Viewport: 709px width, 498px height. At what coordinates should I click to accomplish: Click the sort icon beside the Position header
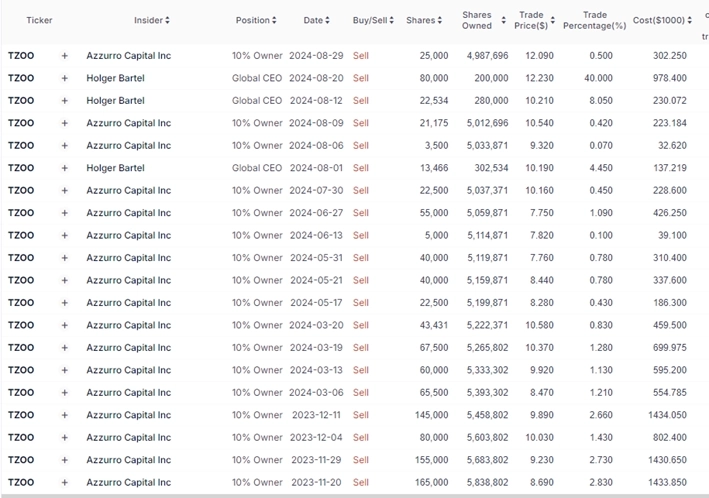point(276,20)
